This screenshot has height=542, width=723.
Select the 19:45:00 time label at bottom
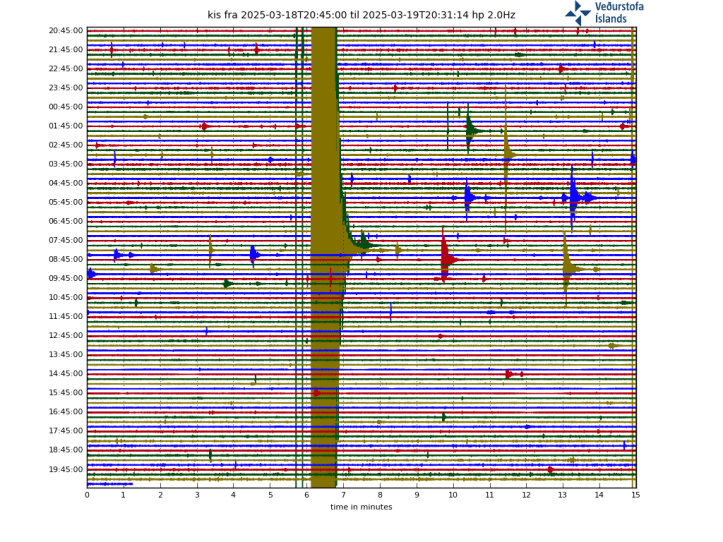65,468
